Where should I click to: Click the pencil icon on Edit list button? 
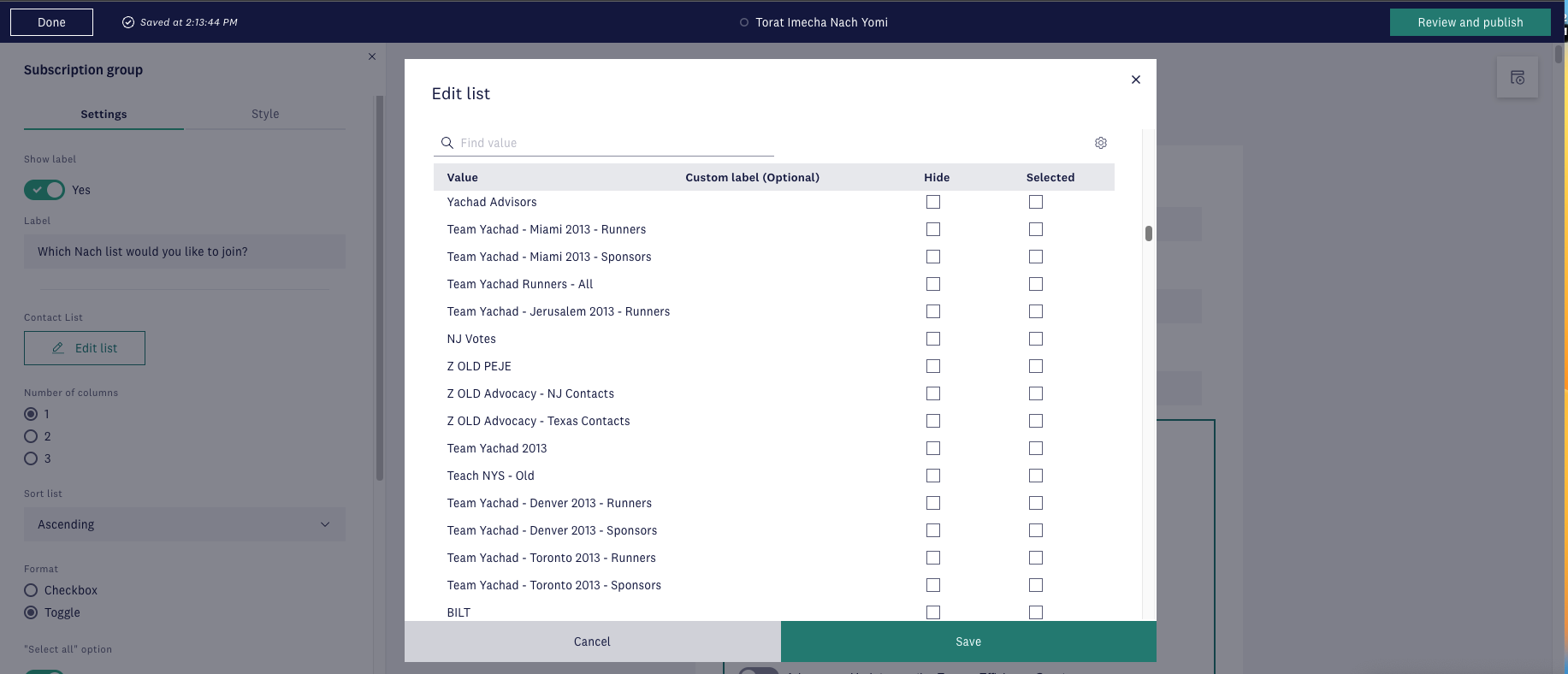pyautogui.click(x=58, y=348)
